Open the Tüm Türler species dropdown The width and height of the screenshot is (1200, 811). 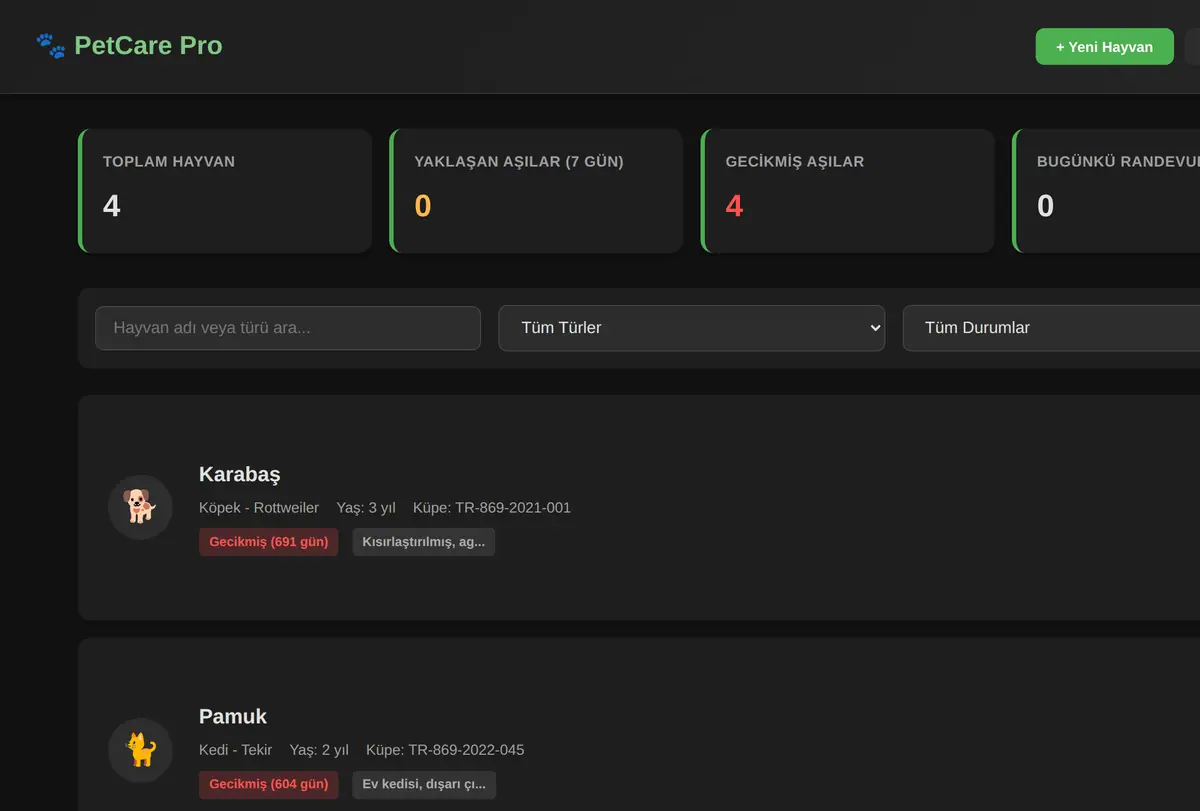coord(692,328)
